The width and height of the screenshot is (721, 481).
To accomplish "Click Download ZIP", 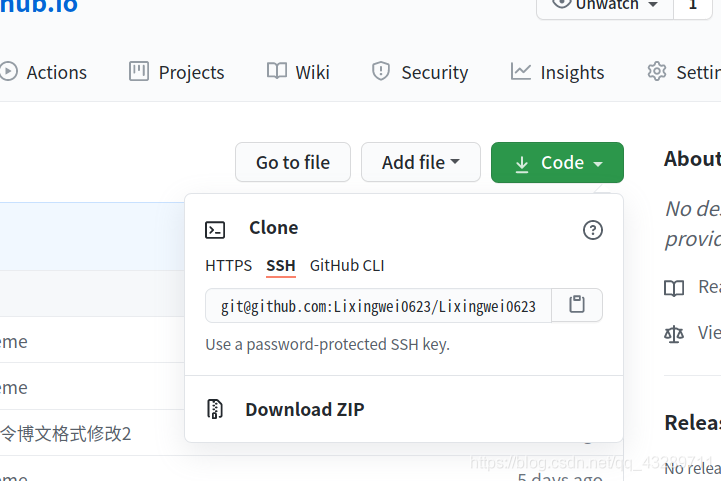I will point(304,409).
